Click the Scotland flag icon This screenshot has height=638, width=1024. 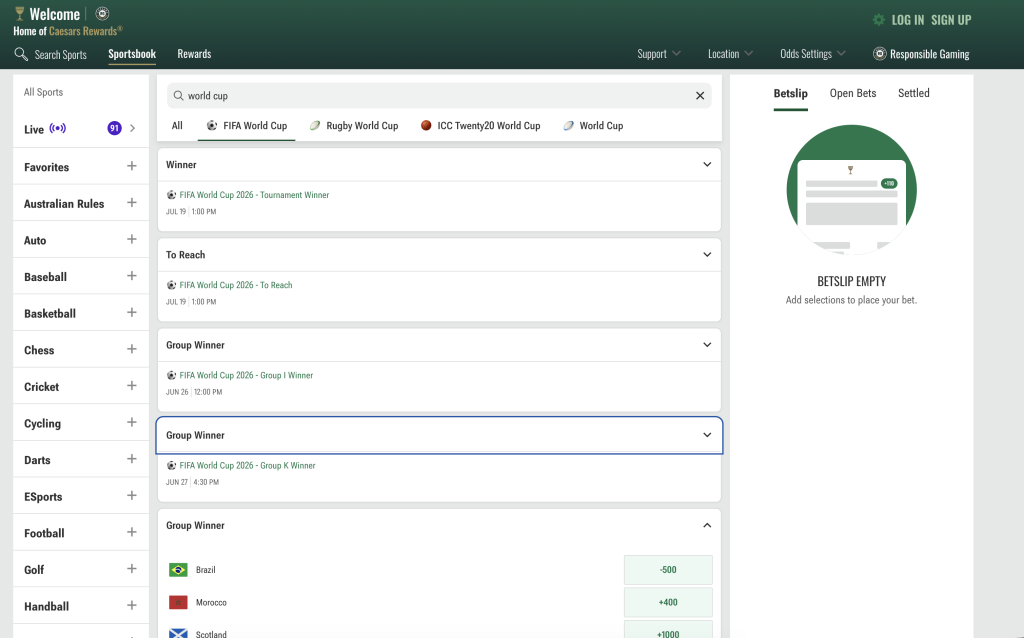178,633
